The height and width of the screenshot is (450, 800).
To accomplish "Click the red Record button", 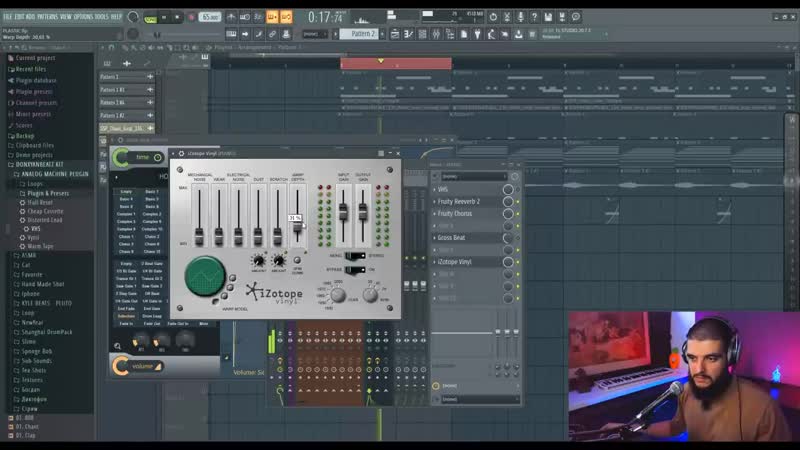I will point(191,17).
